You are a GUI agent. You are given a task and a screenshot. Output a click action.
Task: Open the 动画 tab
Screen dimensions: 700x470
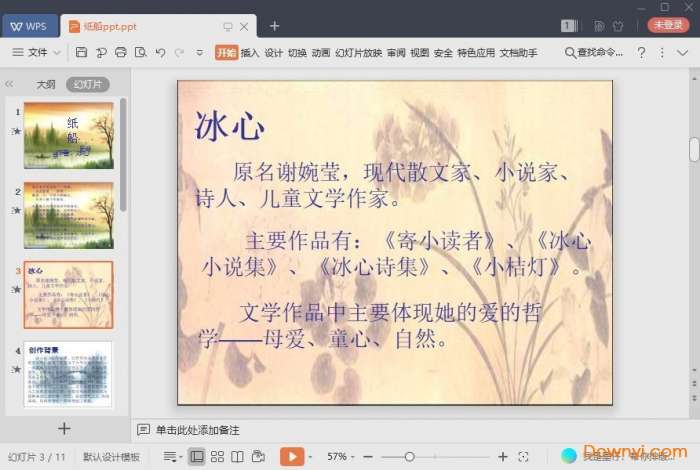pyautogui.click(x=321, y=53)
